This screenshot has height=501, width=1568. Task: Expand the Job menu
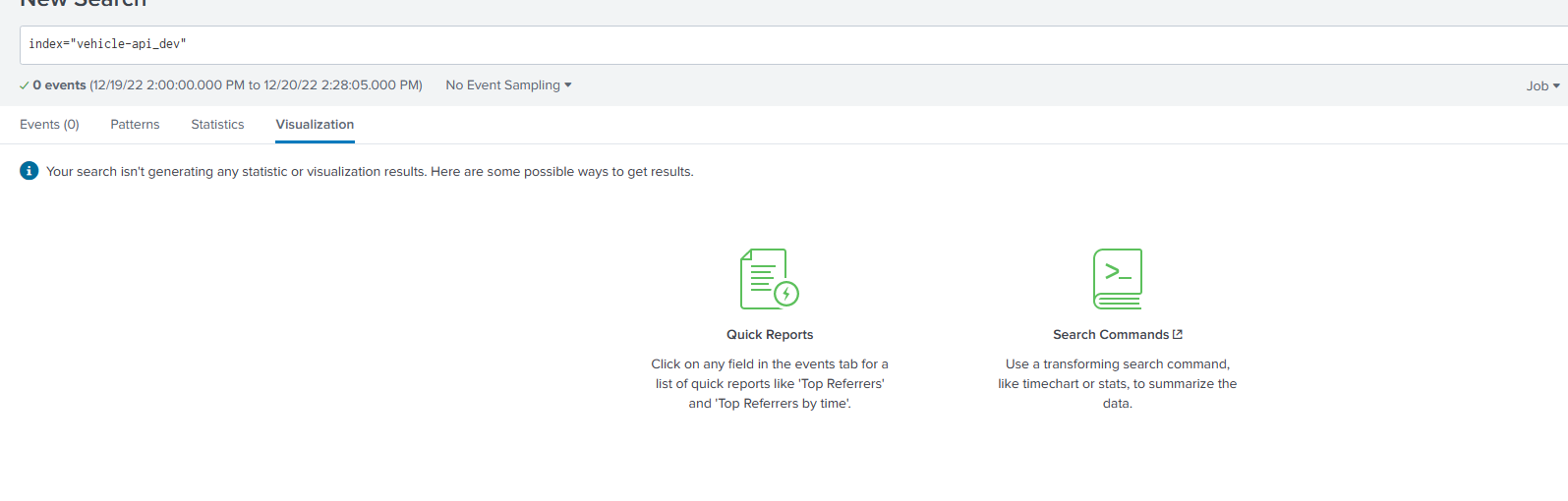pyautogui.click(x=1542, y=86)
